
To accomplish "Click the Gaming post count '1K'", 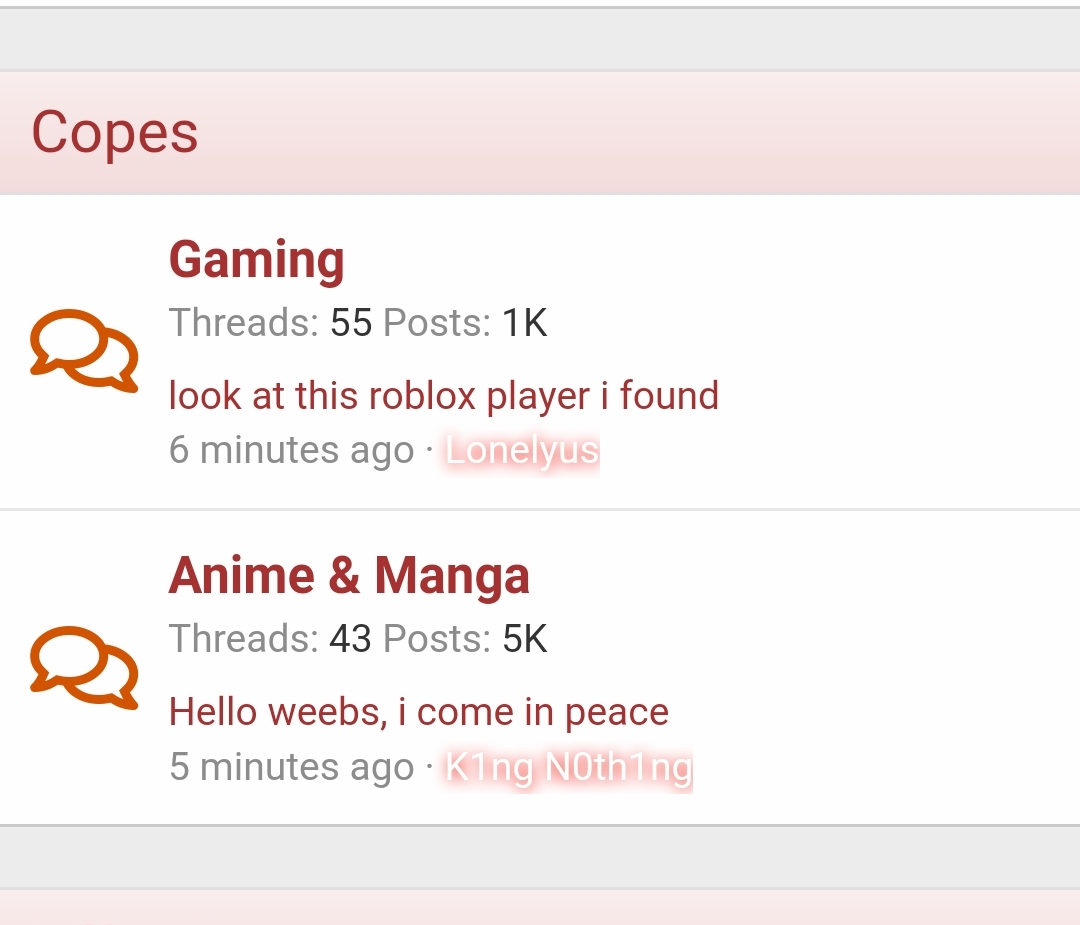I will [524, 323].
